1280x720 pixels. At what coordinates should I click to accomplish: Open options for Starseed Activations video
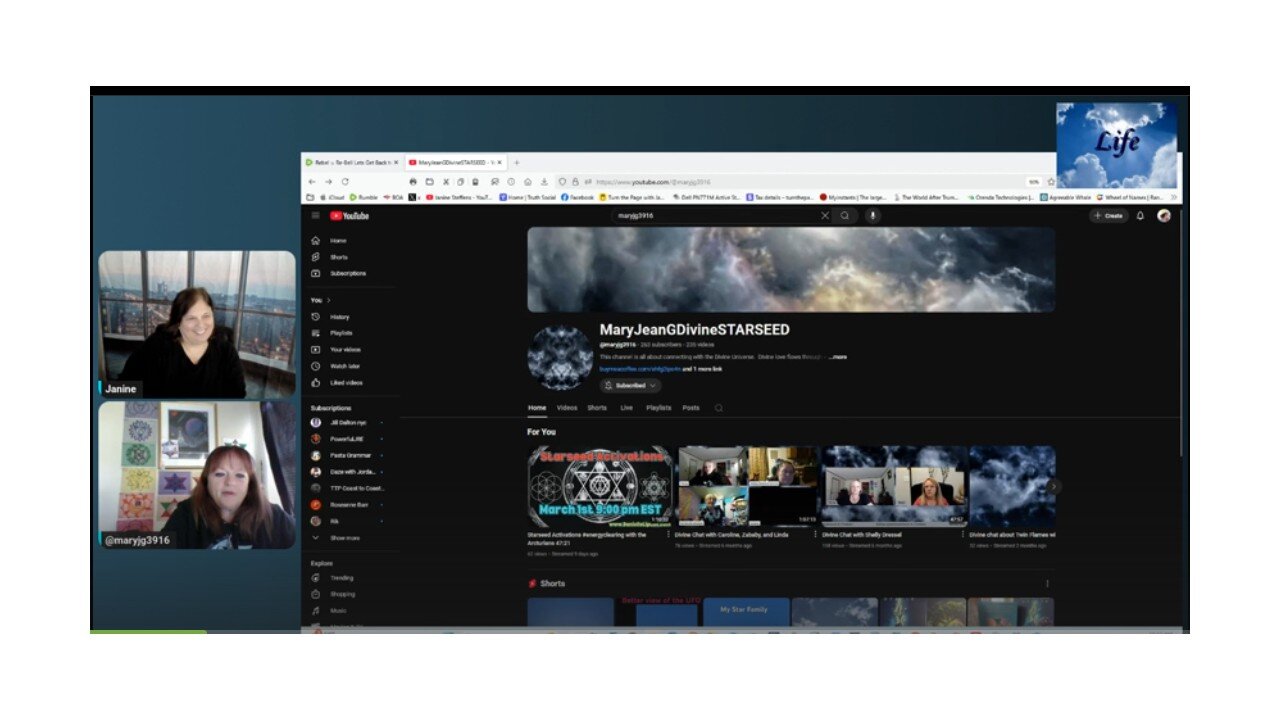click(668, 535)
